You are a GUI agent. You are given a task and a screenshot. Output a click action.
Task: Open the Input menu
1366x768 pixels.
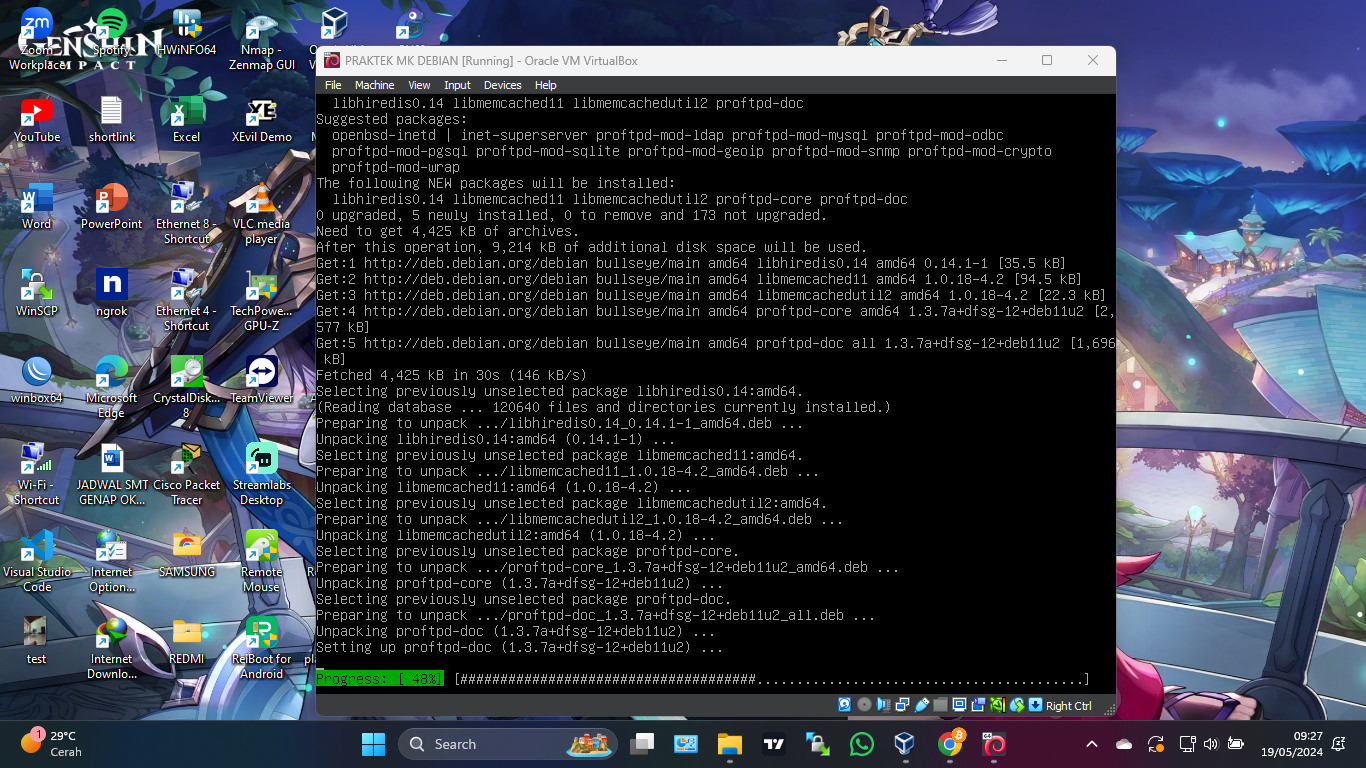pos(457,85)
